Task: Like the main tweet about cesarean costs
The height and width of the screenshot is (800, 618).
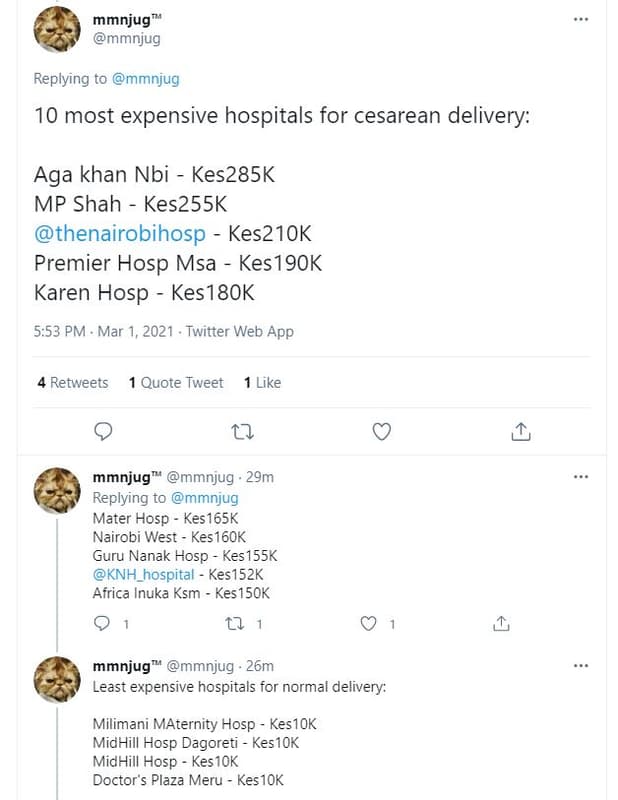Action: click(381, 431)
